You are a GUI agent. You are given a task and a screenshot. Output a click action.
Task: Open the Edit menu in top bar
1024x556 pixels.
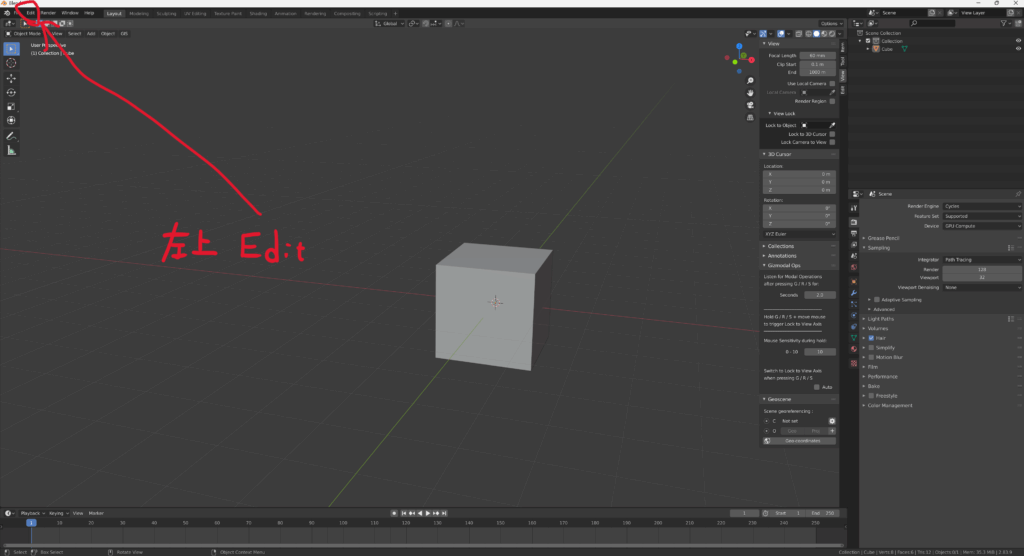click(x=30, y=12)
